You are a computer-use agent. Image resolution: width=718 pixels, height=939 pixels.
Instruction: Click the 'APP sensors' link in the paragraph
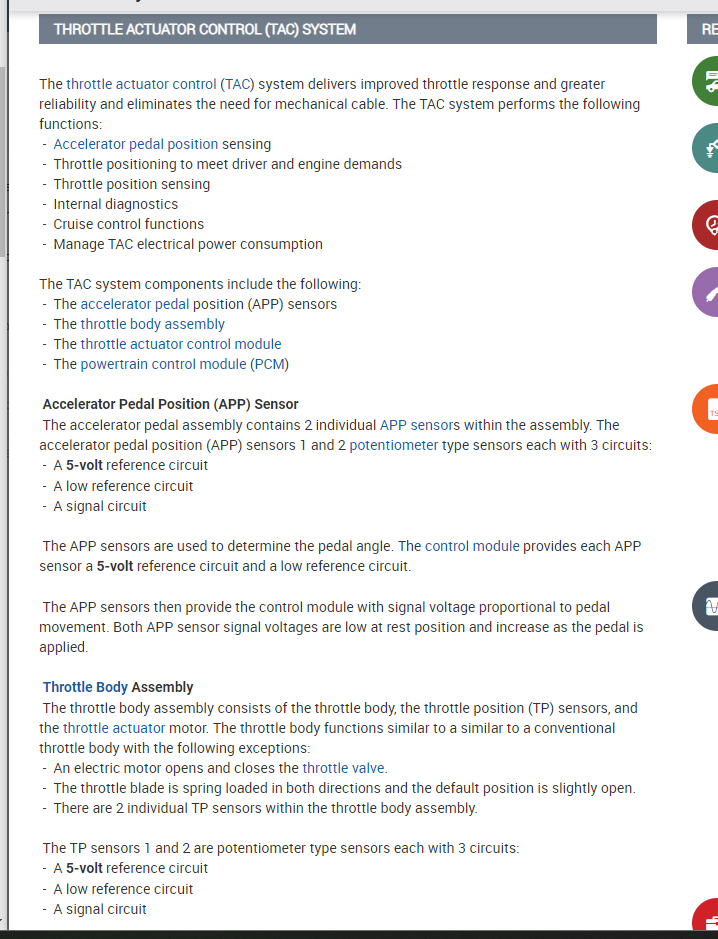[x=420, y=425]
